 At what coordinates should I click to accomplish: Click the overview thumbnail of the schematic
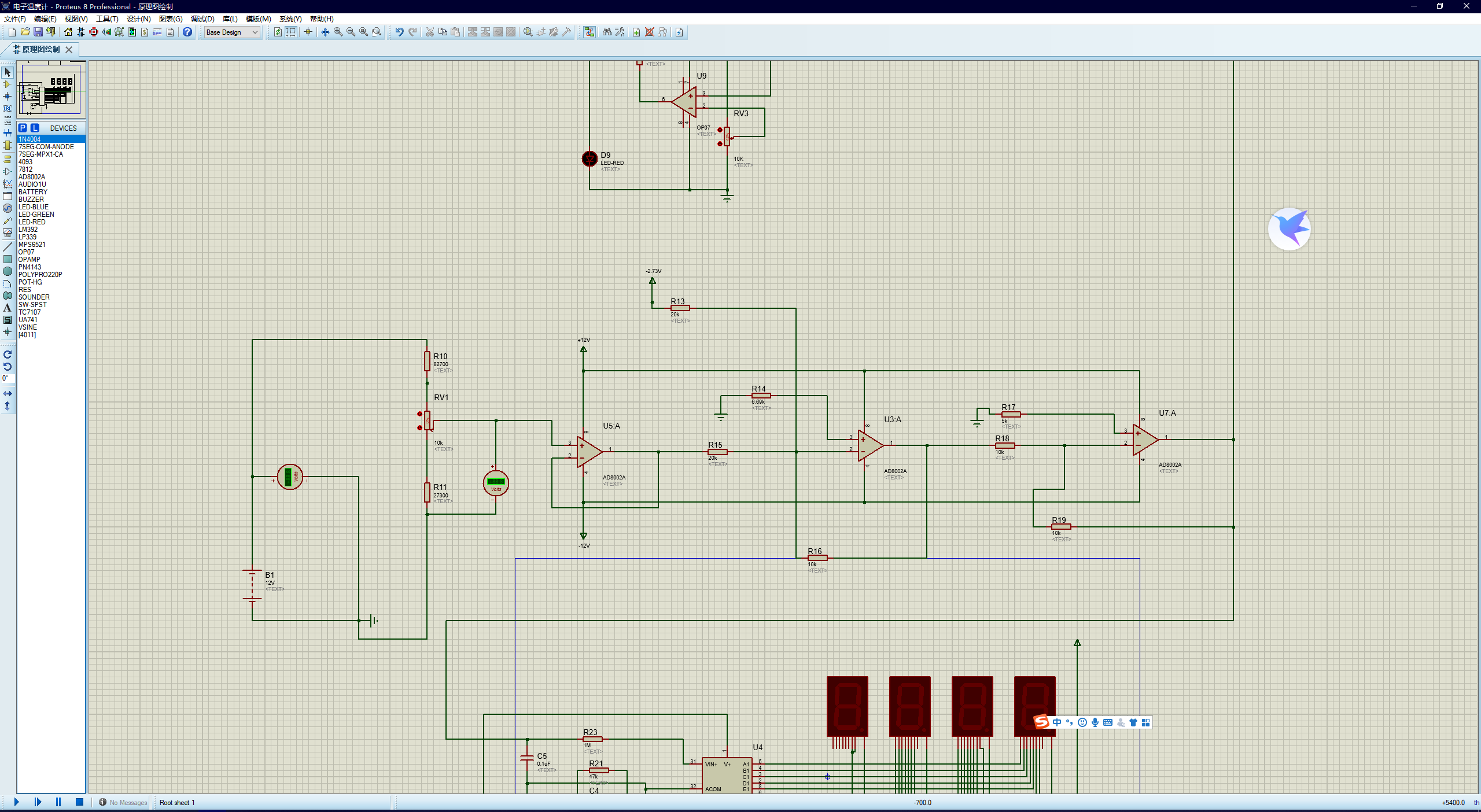(51, 90)
